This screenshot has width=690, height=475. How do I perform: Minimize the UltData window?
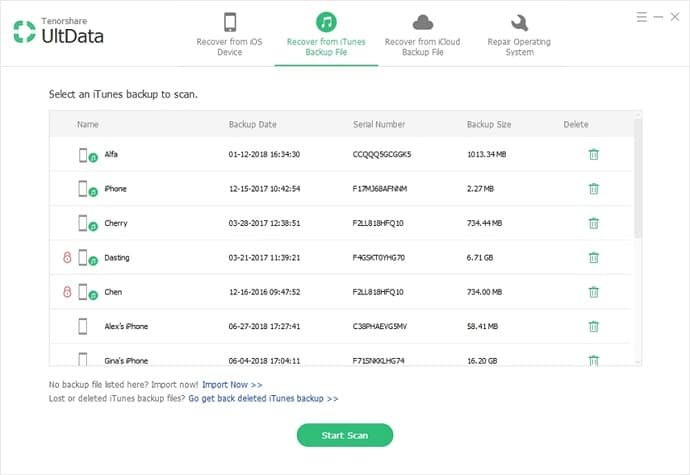[658, 17]
